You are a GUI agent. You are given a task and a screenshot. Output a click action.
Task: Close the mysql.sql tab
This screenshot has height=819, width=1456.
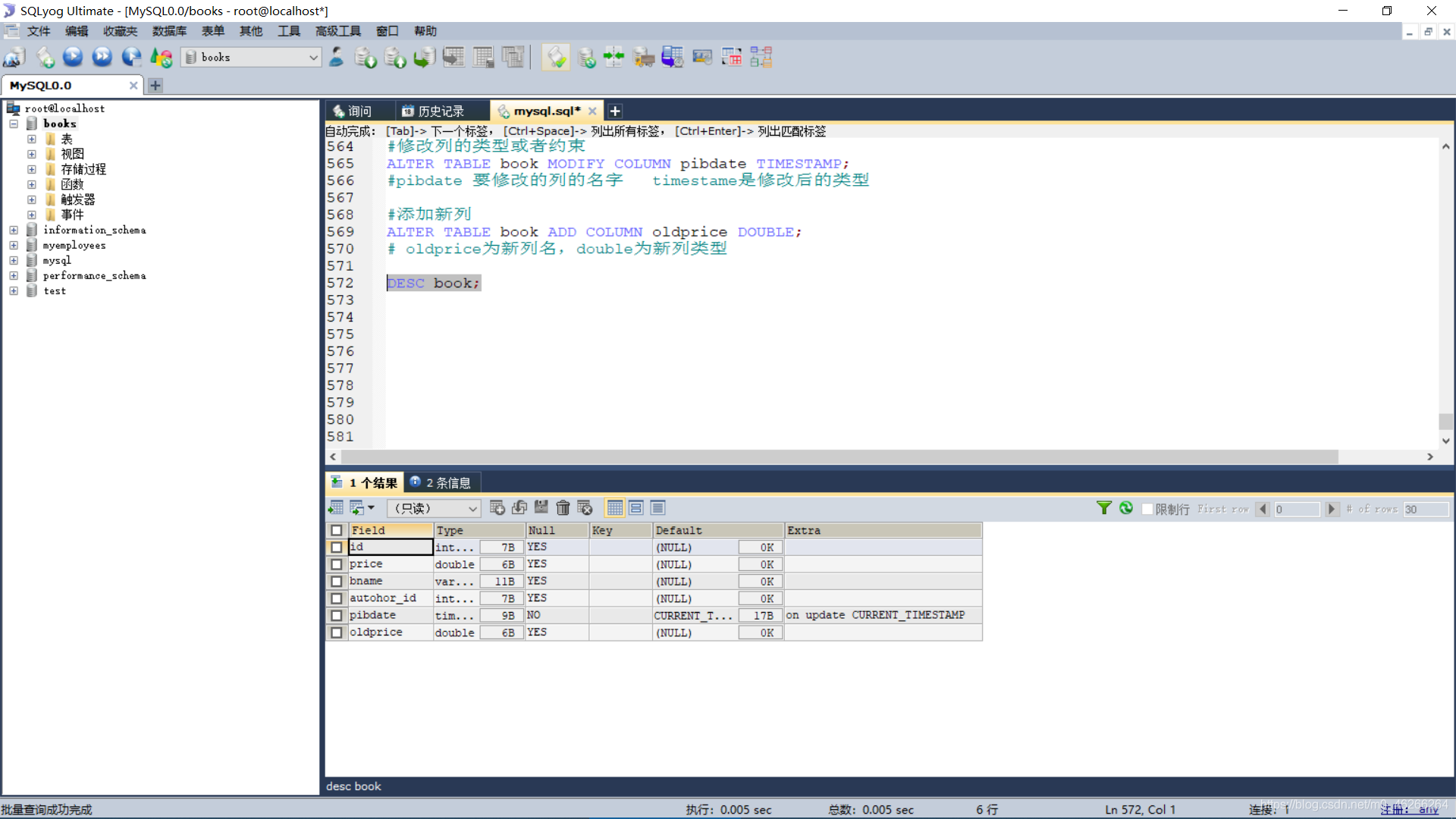point(592,111)
